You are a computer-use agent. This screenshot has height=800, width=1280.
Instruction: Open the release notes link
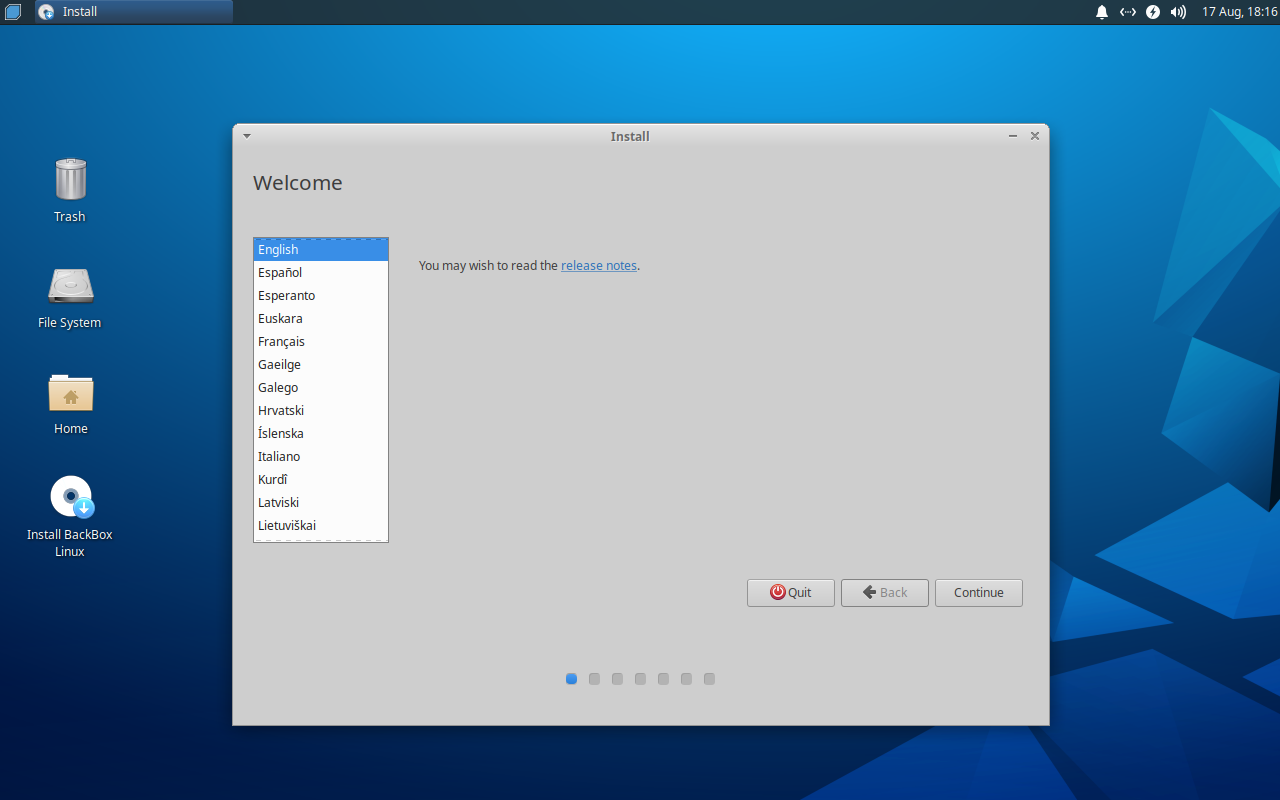coord(599,266)
